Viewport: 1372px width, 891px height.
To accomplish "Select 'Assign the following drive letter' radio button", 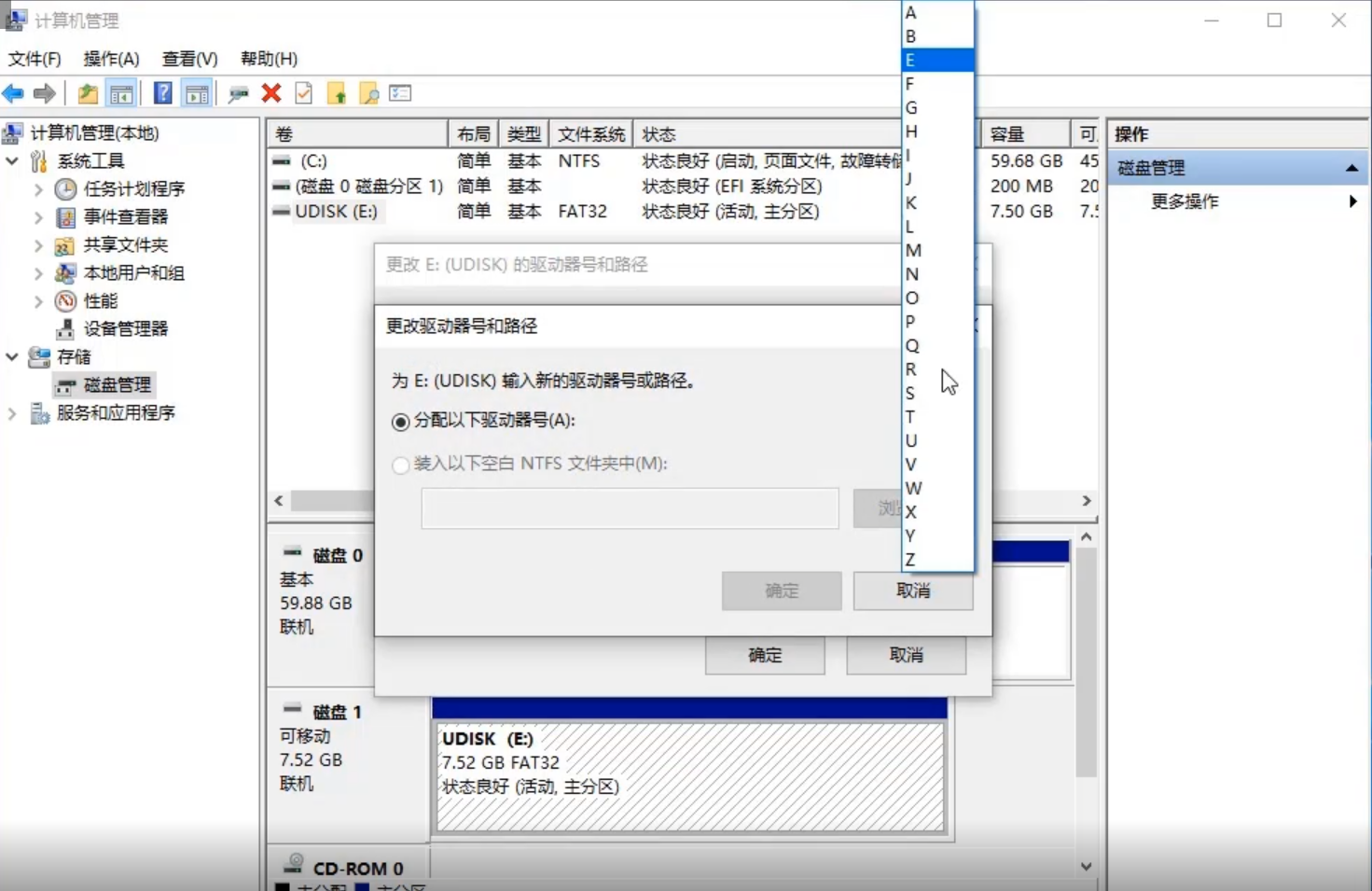I will pyautogui.click(x=401, y=422).
